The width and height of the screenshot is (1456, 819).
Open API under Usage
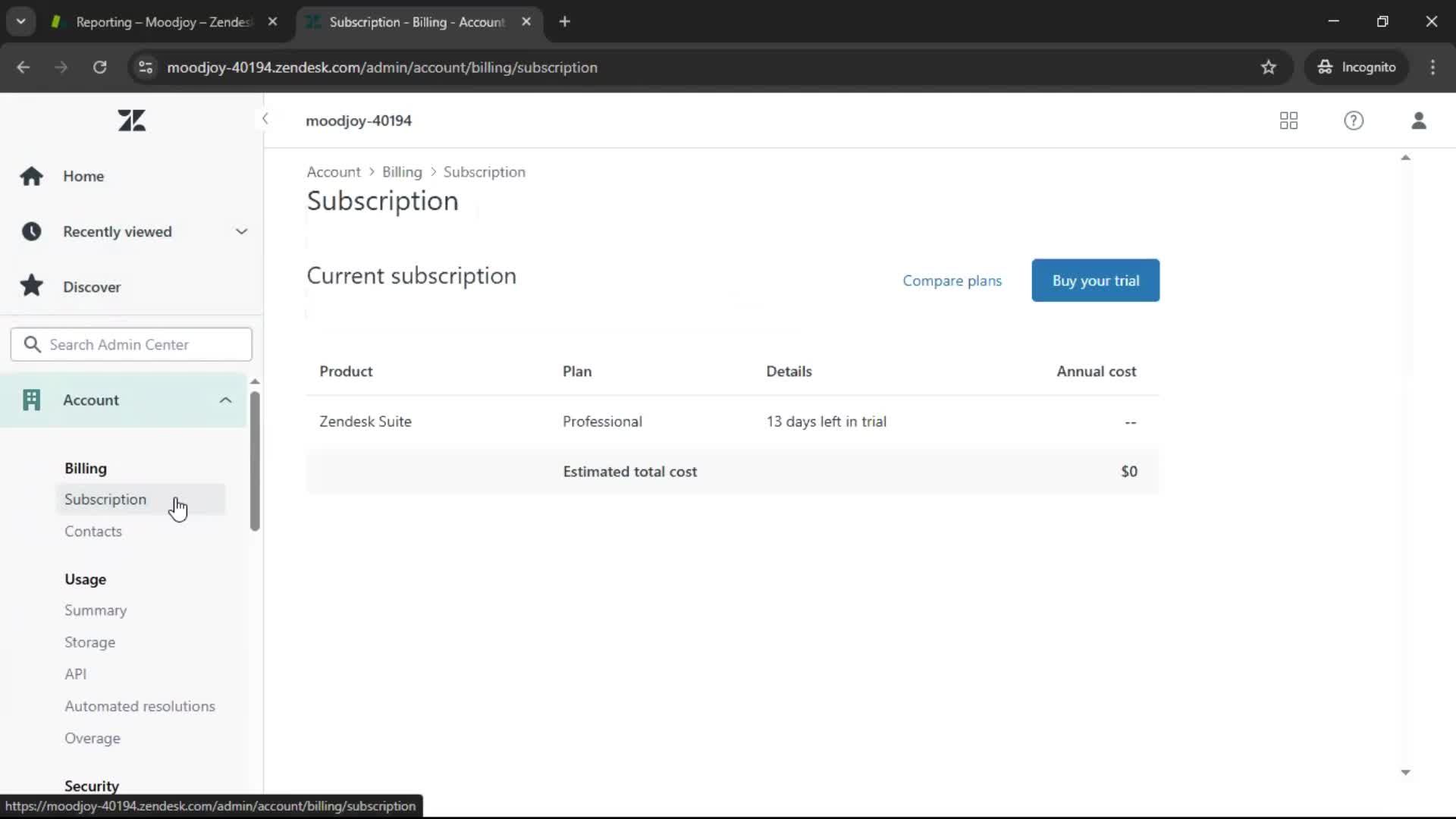[x=76, y=674]
